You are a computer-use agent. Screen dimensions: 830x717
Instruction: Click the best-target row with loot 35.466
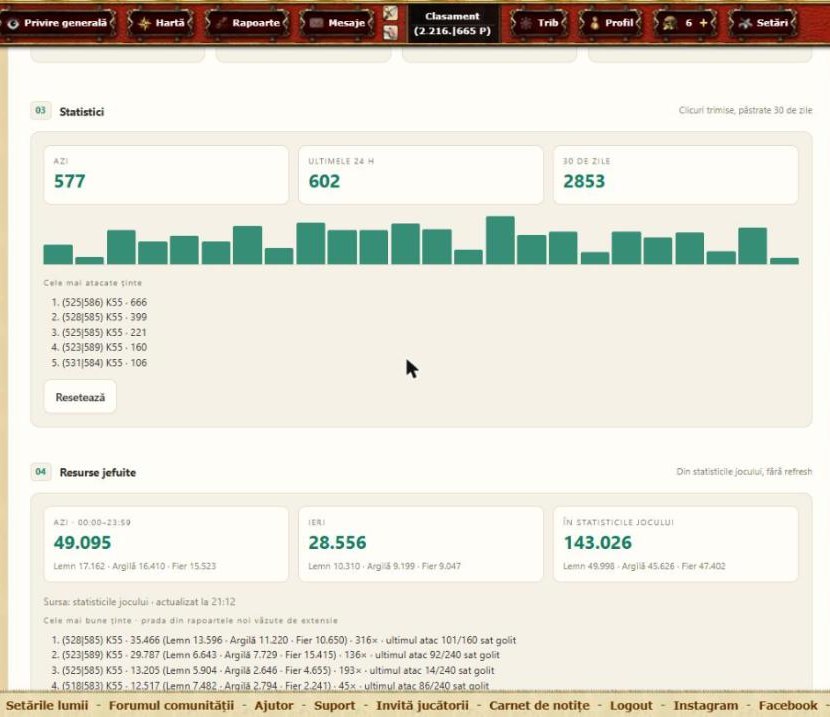(x=284, y=640)
